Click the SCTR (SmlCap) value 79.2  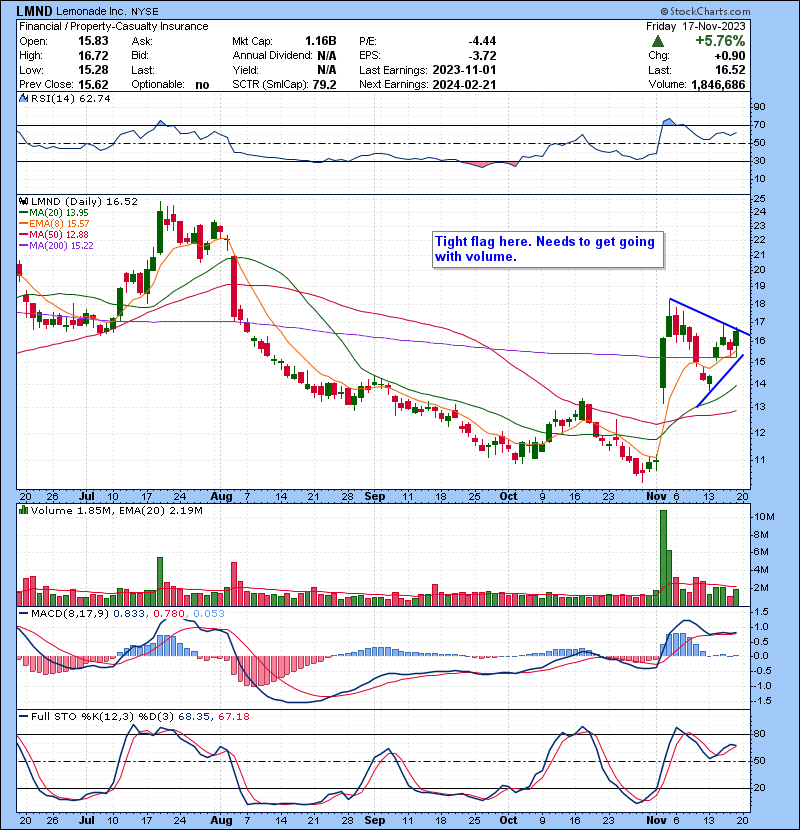pyautogui.click(x=325, y=85)
